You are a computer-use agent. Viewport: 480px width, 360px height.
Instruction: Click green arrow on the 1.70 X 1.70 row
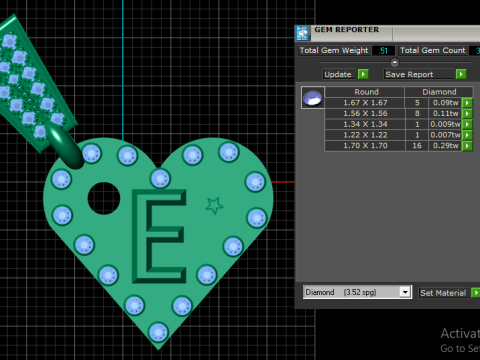pyautogui.click(x=467, y=146)
